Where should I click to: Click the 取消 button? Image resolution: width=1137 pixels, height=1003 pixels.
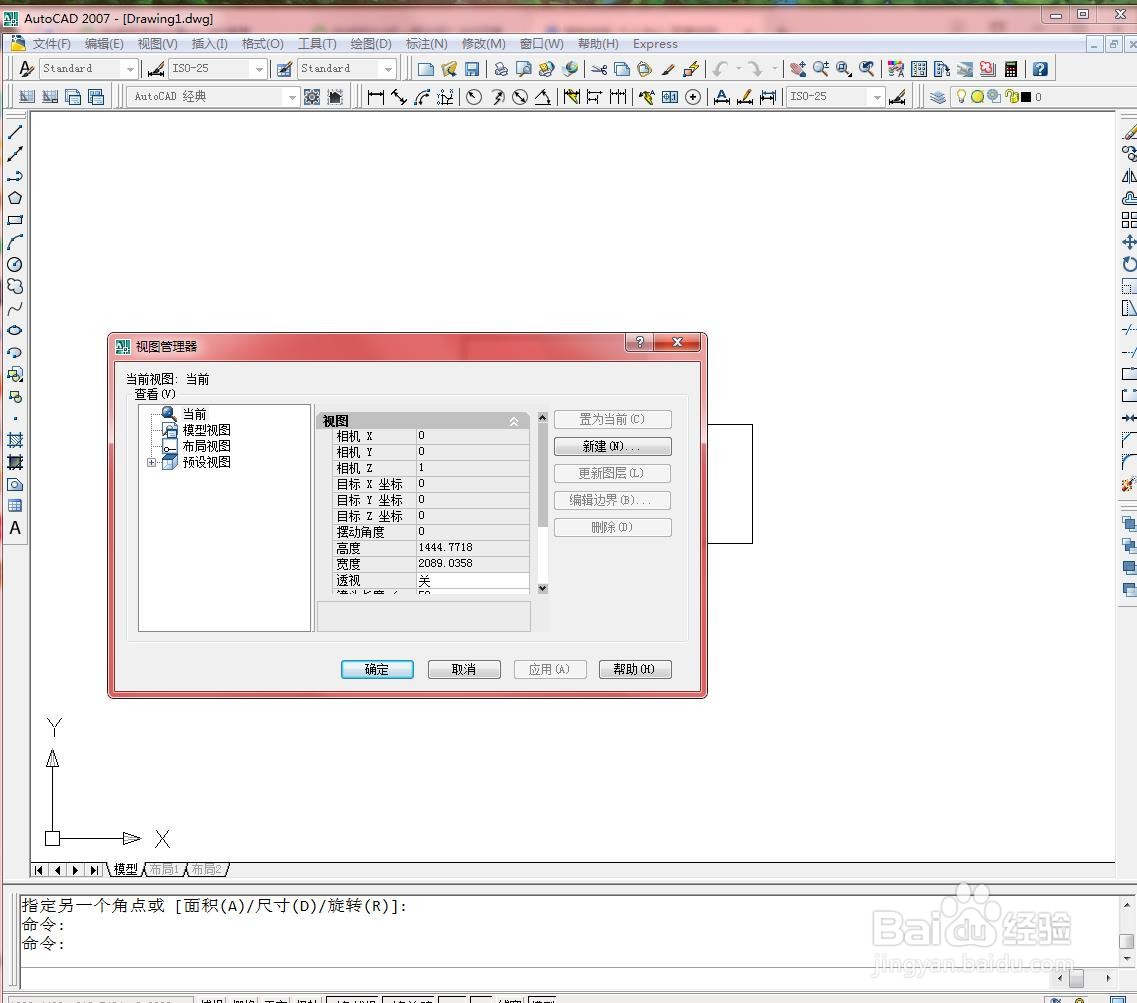464,669
